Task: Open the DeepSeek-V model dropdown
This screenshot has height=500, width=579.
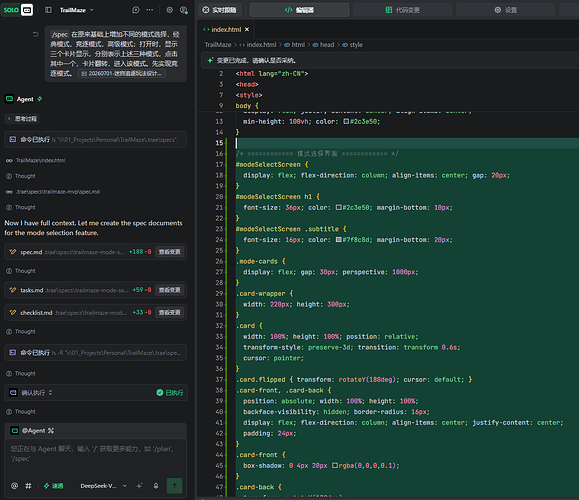Action: 103,486
